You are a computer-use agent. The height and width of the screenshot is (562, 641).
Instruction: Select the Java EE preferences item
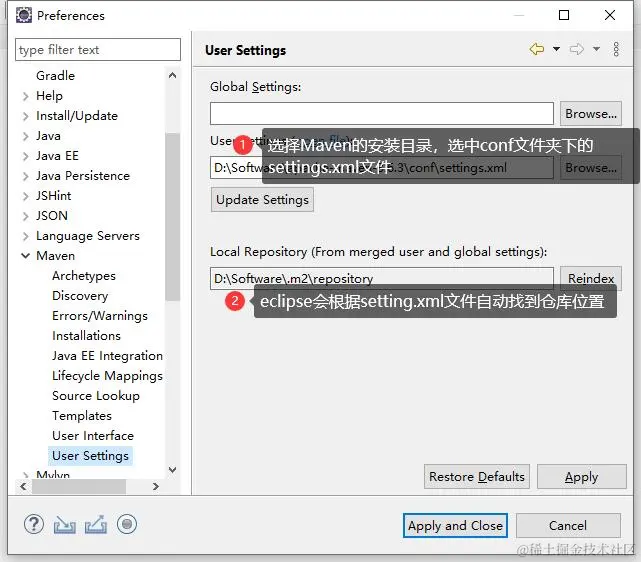click(x=57, y=156)
